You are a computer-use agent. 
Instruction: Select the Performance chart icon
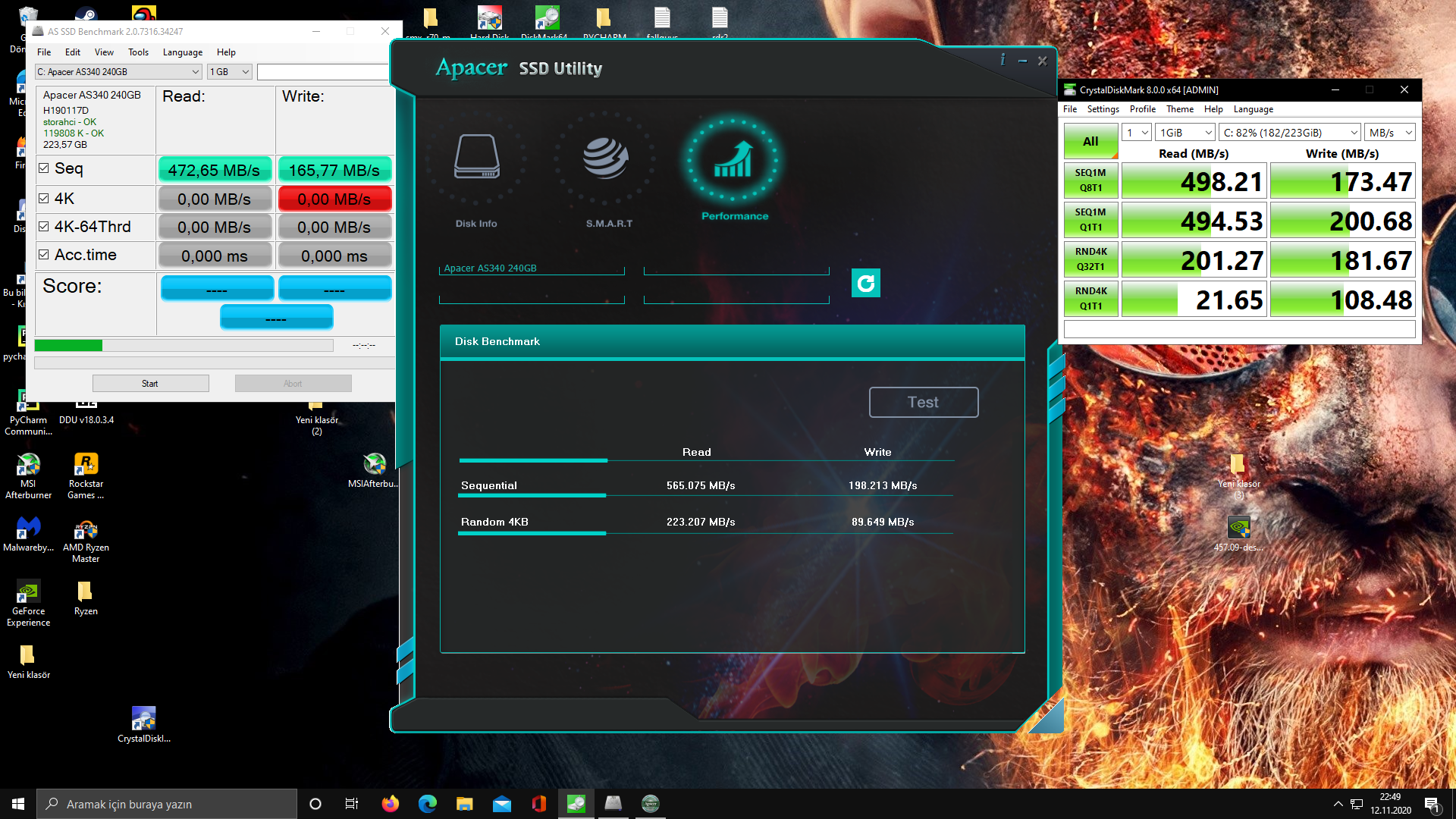click(x=733, y=162)
